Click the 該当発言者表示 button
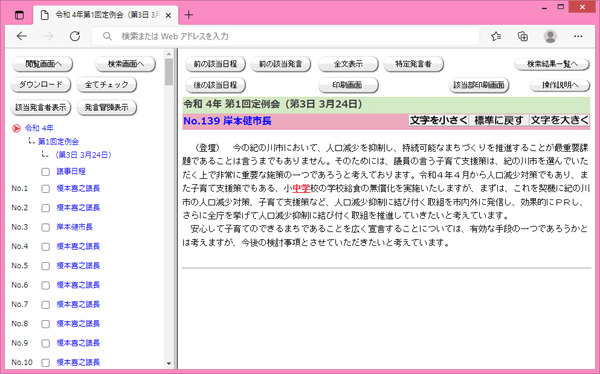Image resolution: width=600 pixels, height=374 pixels. pyautogui.click(x=41, y=108)
